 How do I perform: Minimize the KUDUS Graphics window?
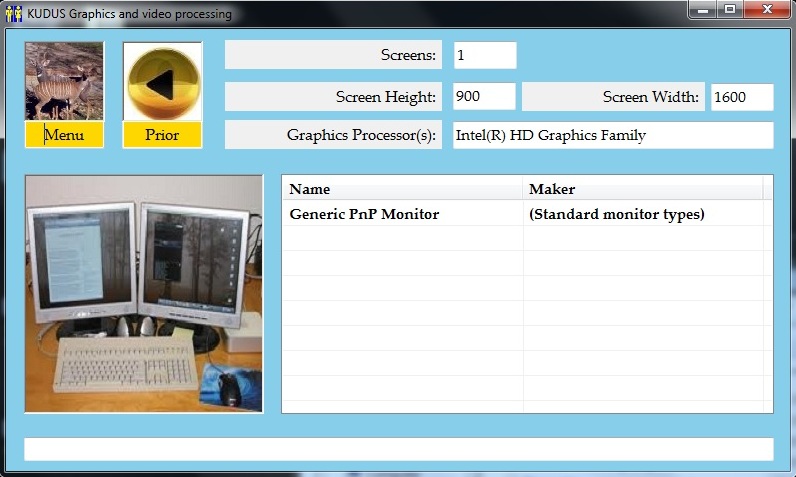click(704, 10)
